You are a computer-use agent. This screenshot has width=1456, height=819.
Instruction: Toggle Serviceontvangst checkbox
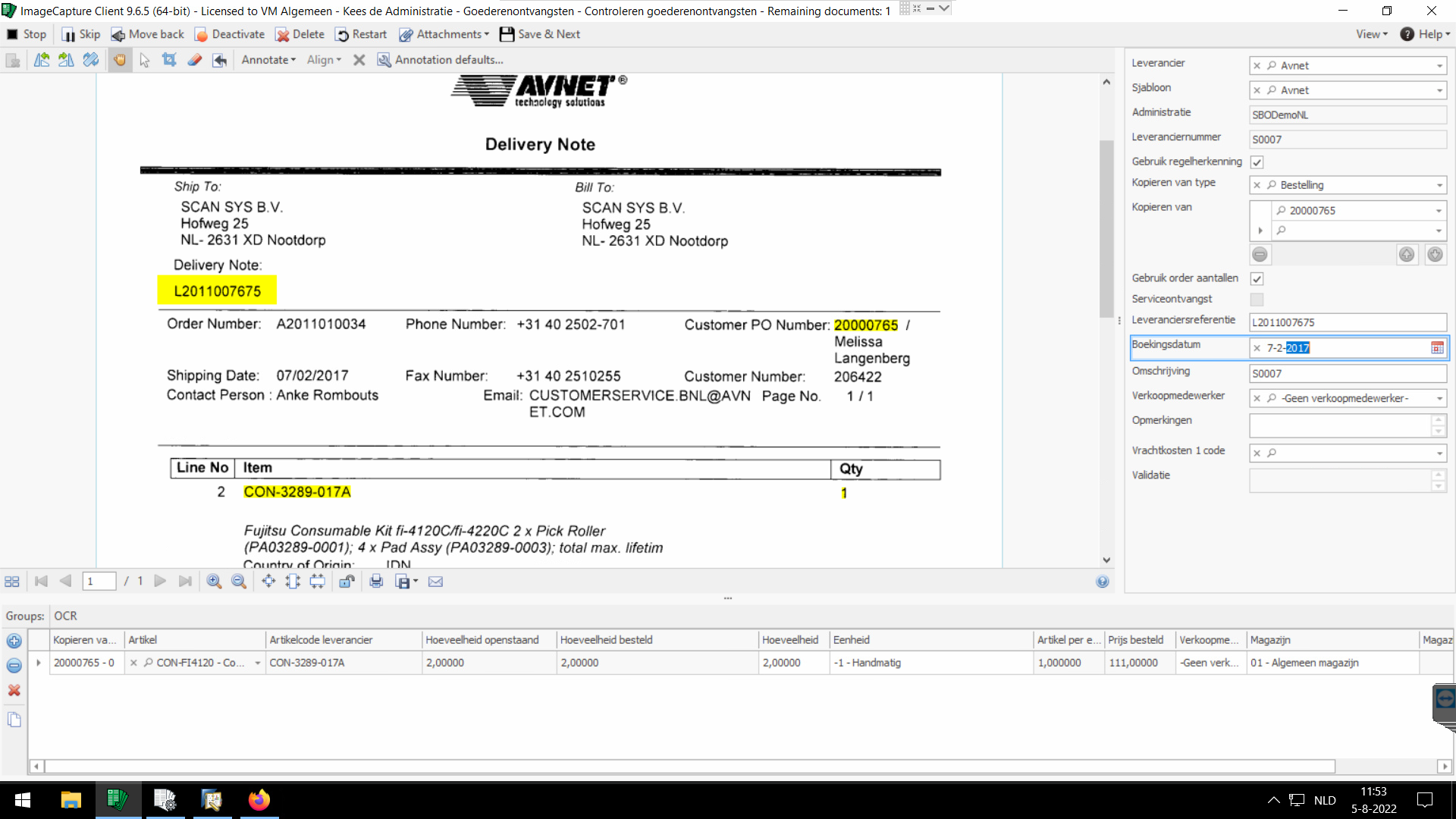click(1257, 300)
